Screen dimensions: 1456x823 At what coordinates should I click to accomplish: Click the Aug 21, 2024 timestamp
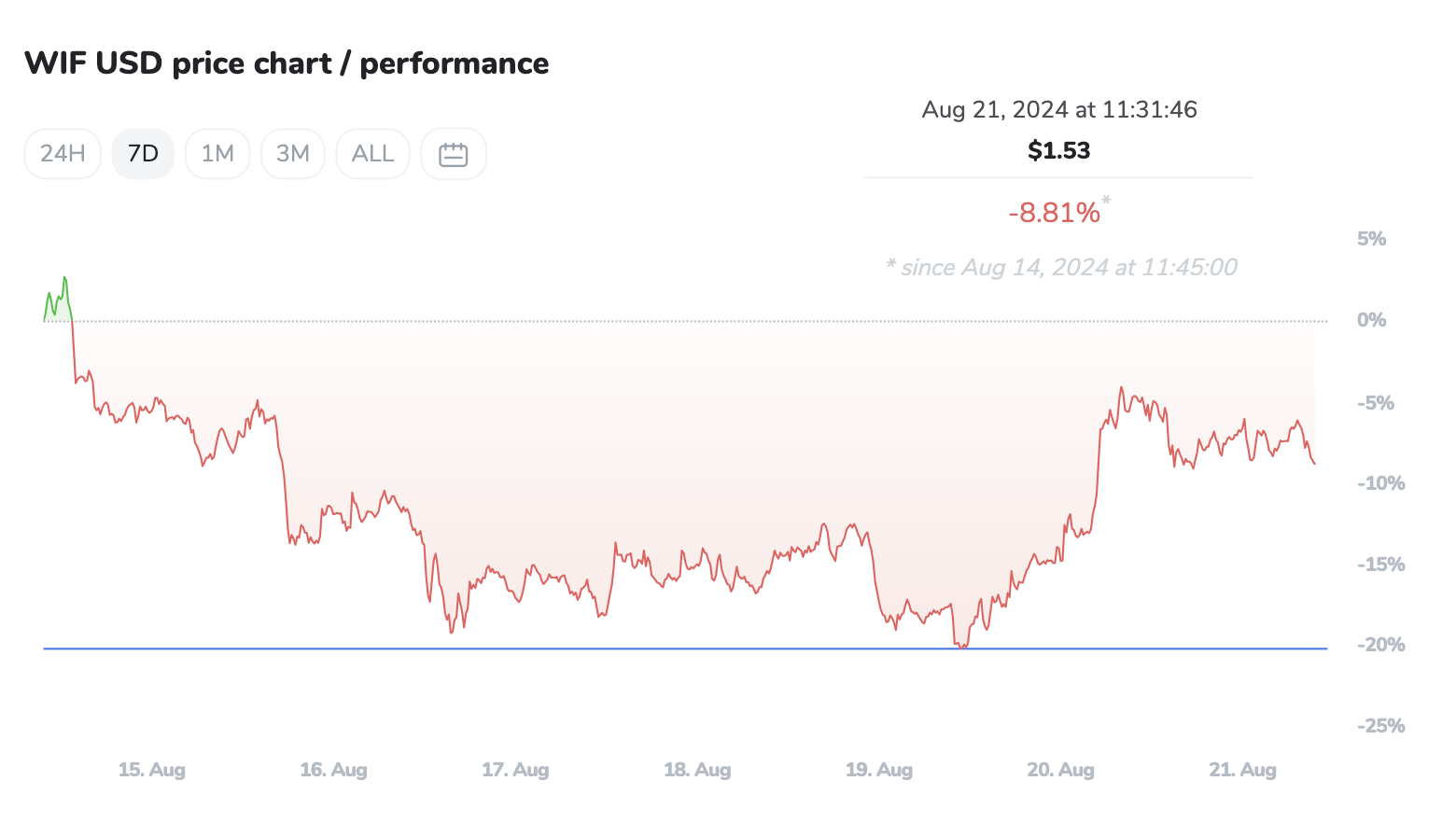pos(1058,109)
